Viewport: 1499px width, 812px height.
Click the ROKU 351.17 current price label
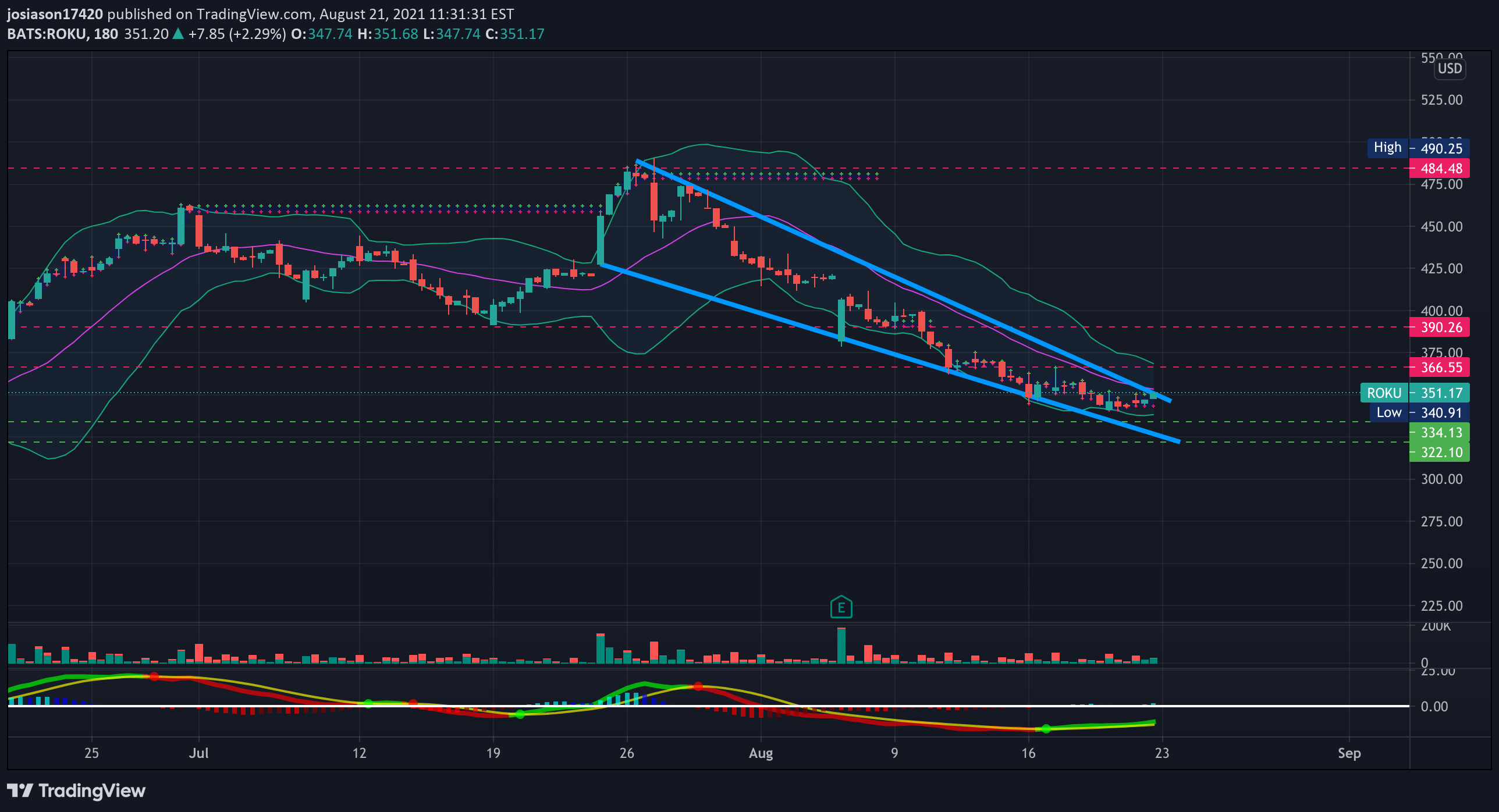pyautogui.click(x=1415, y=393)
